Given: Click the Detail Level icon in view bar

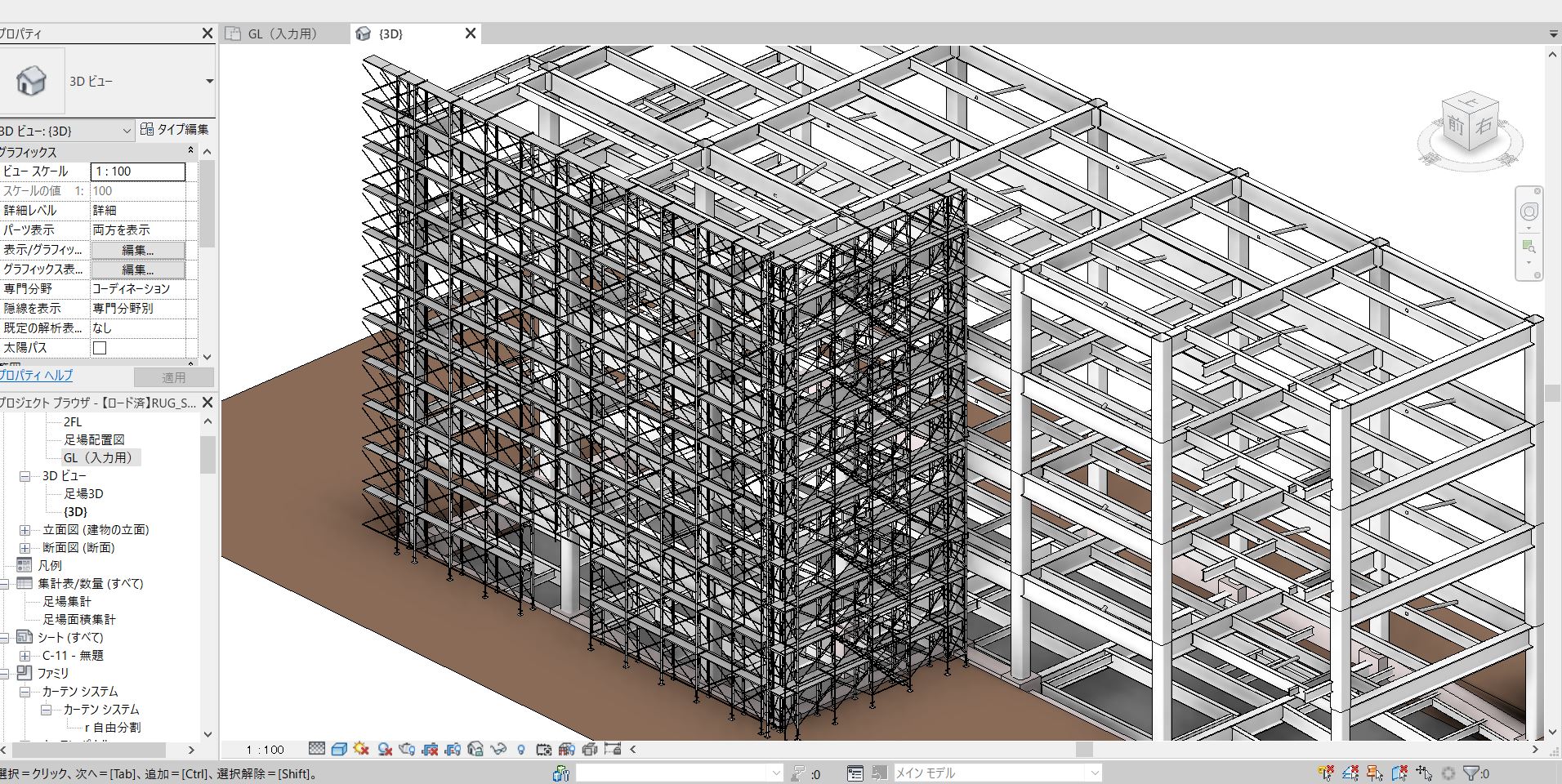Looking at the screenshot, I should coord(317,749).
